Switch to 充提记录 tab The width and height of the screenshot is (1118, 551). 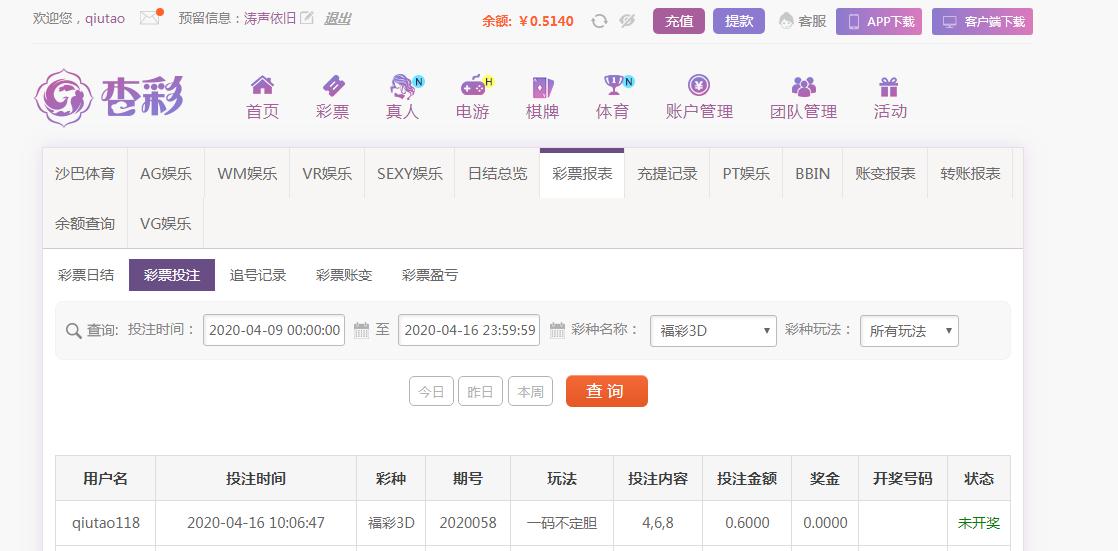pyautogui.click(x=667, y=173)
